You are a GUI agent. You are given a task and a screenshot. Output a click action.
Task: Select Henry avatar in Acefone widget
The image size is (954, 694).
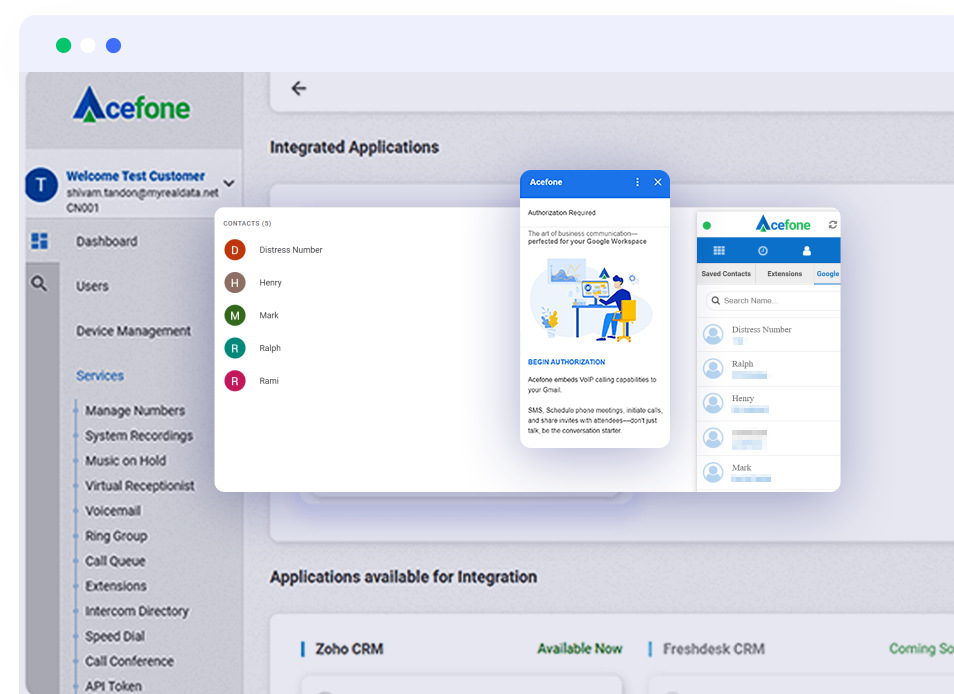click(x=713, y=403)
